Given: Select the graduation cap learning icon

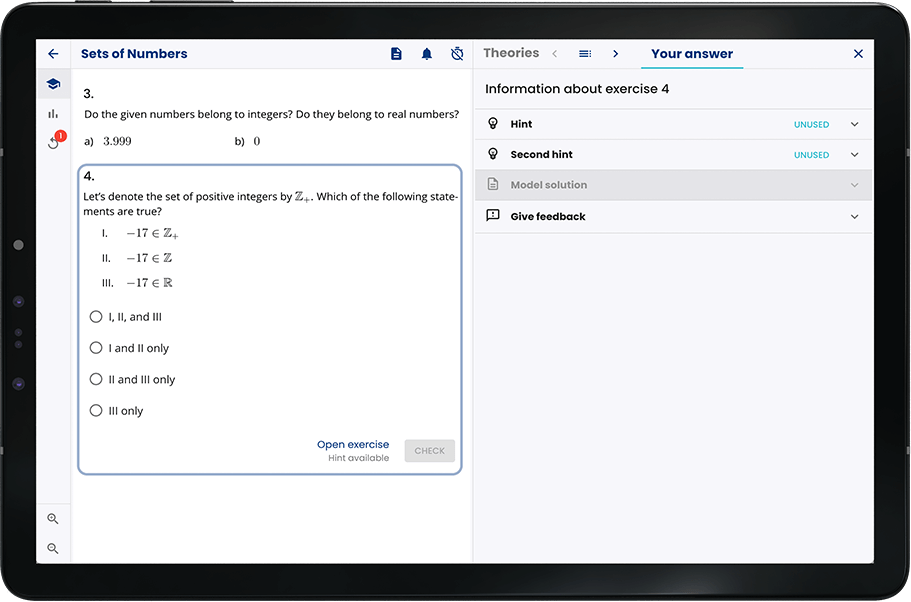Looking at the screenshot, I should point(53,84).
